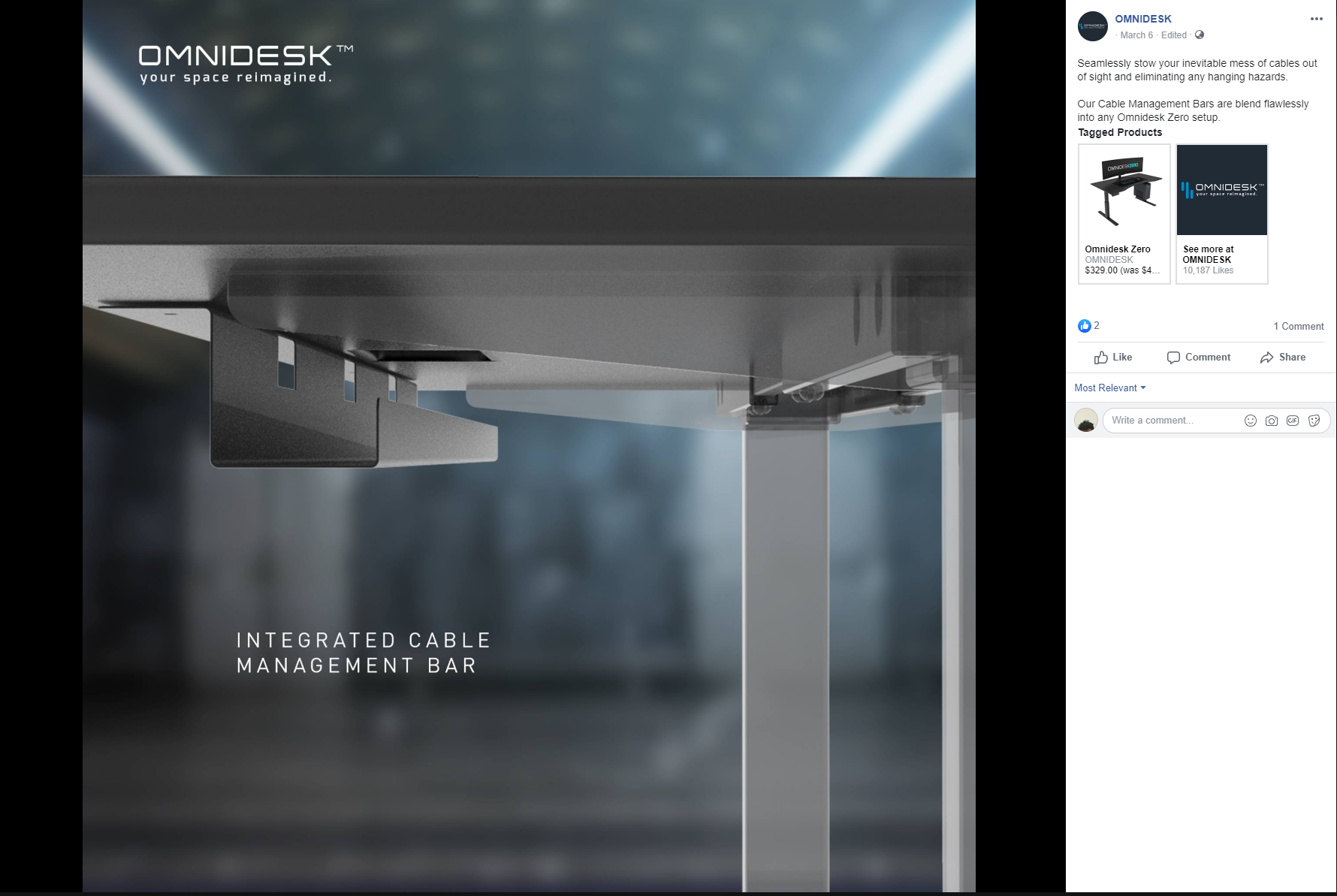View the blue like reaction icon
Image resolution: width=1337 pixels, height=896 pixels.
(1084, 326)
